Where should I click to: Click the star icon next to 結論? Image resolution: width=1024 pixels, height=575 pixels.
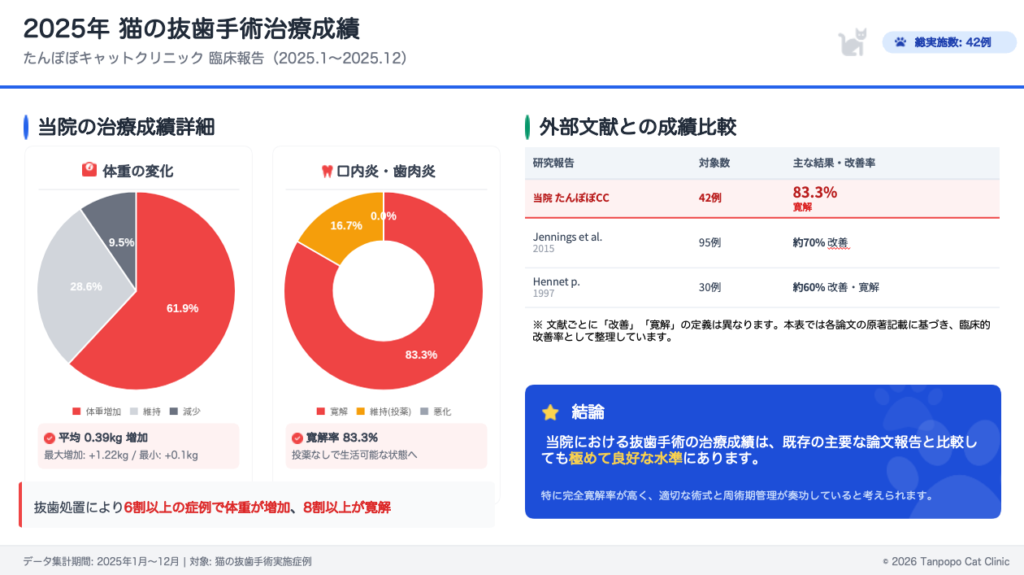tap(549, 412)
